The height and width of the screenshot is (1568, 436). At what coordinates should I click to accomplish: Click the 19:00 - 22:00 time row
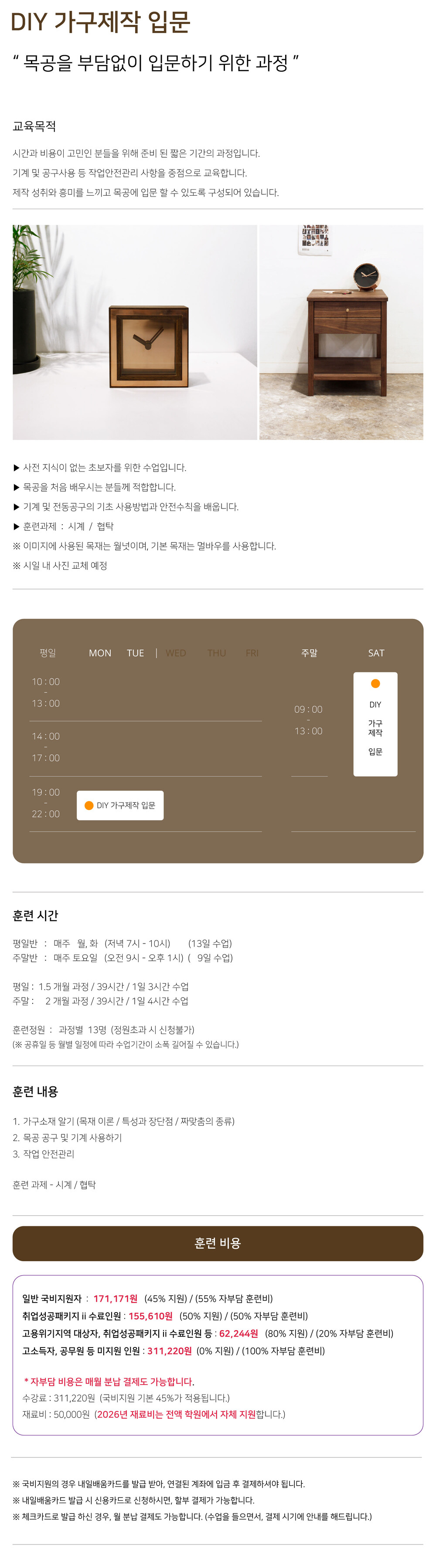click(46, 803)
